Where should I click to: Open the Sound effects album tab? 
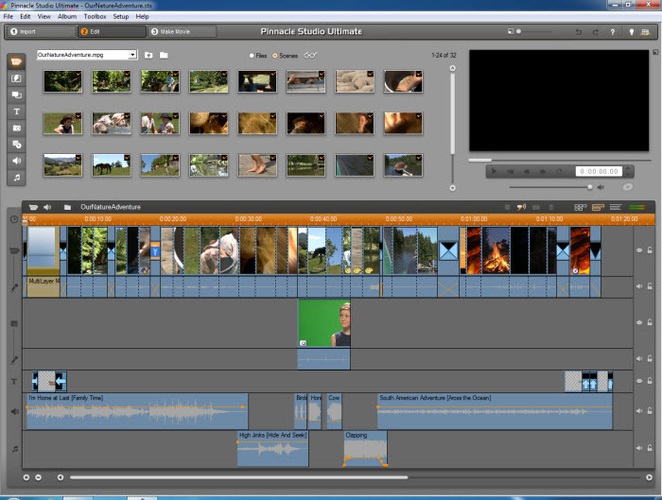click(16, 161)
